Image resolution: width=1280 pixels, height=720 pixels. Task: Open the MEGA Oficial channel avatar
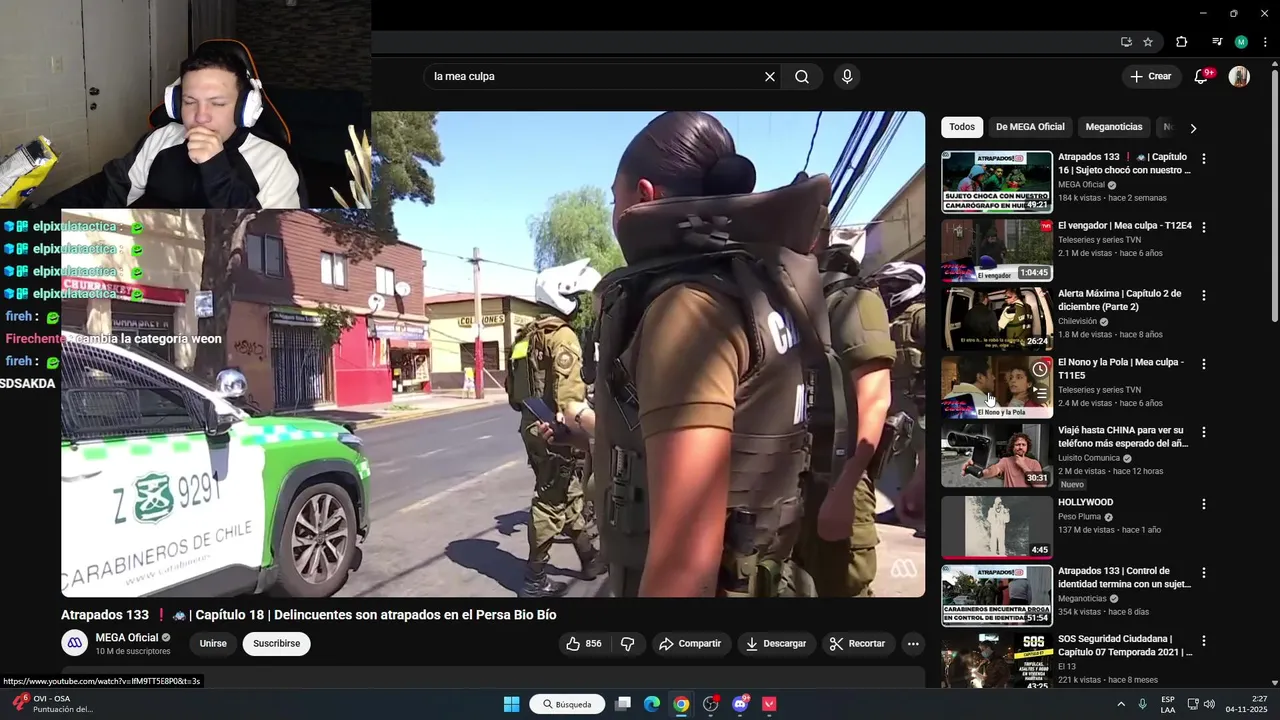click(x=75, y=643)
